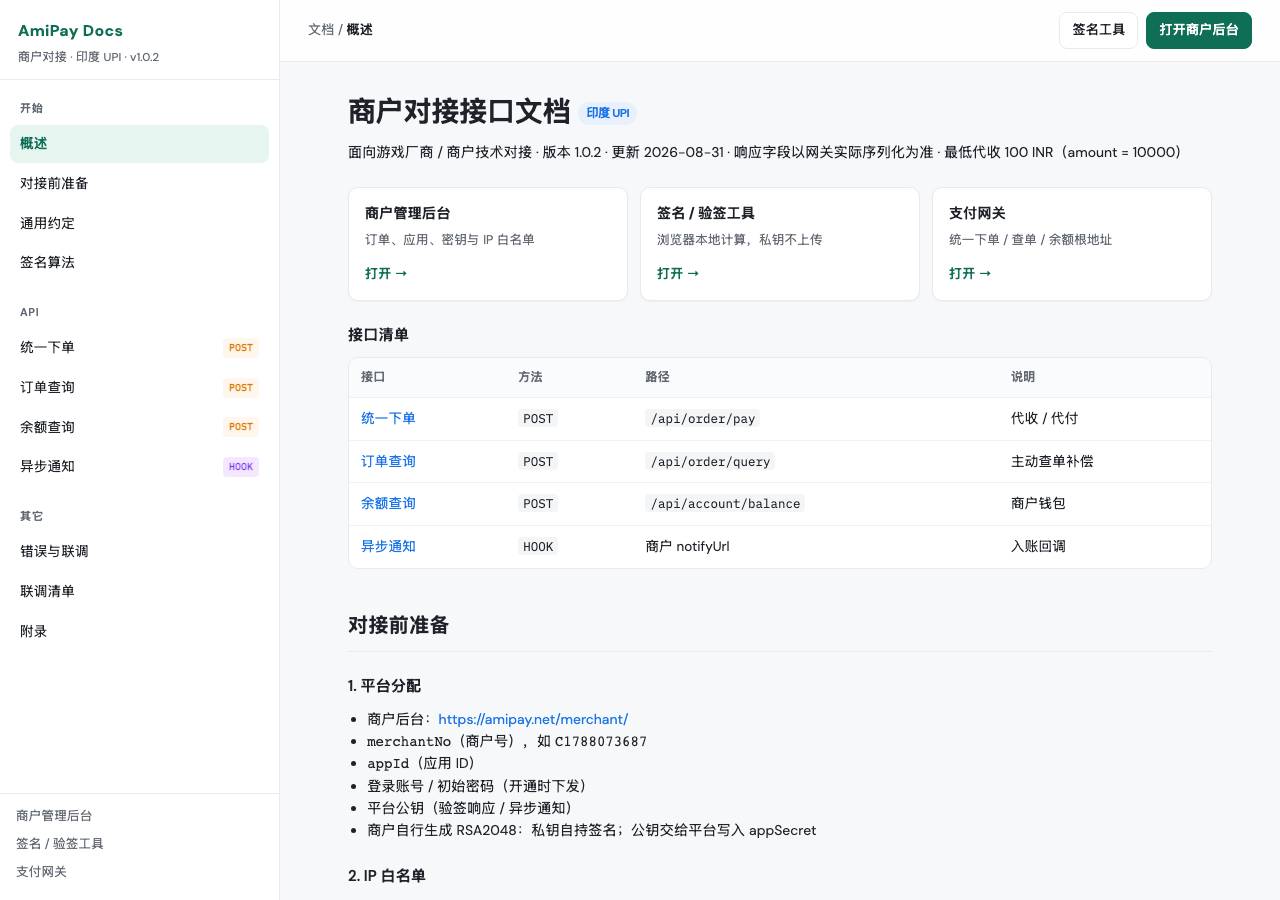Open the 支付网关 card link

[x=1072, y=244]
